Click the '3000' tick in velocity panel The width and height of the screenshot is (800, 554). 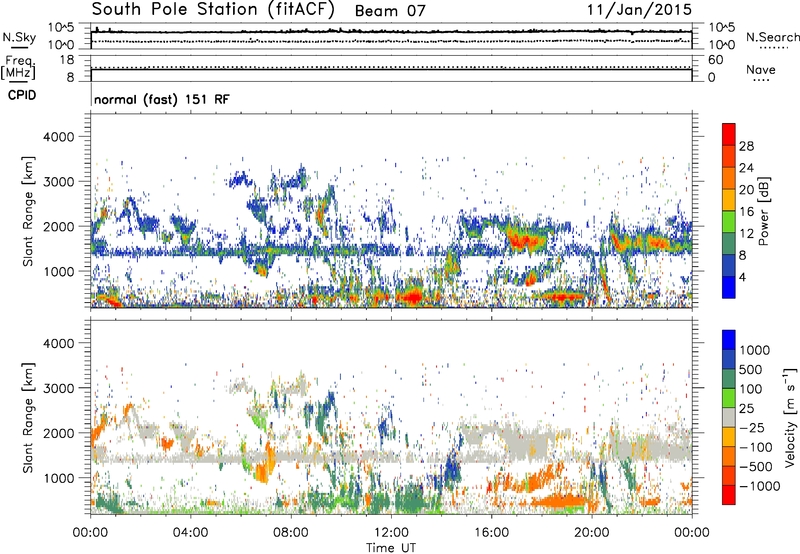click(x=59, y=388)
